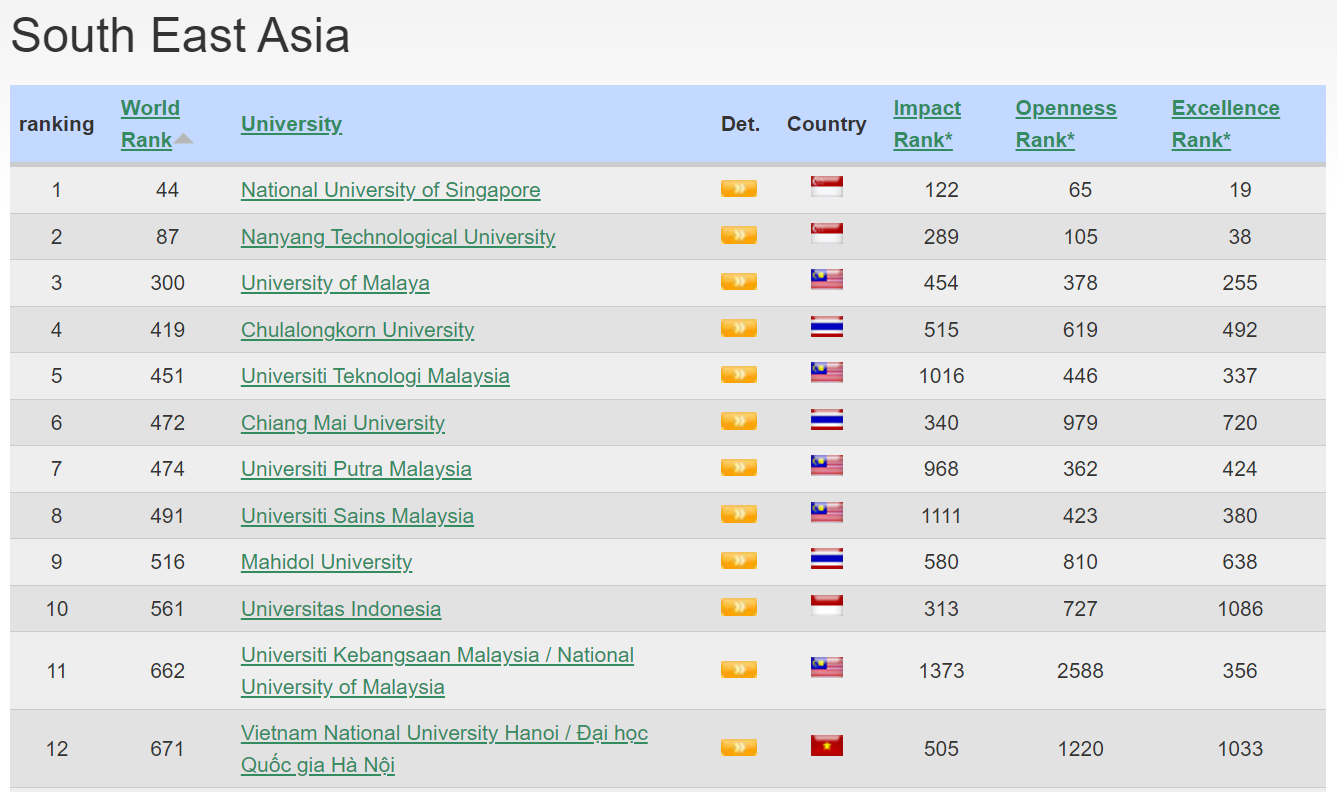Open Chulalongkorn University link
The height and width of the screenshot is (792, 1337).
tap(357, 330)
